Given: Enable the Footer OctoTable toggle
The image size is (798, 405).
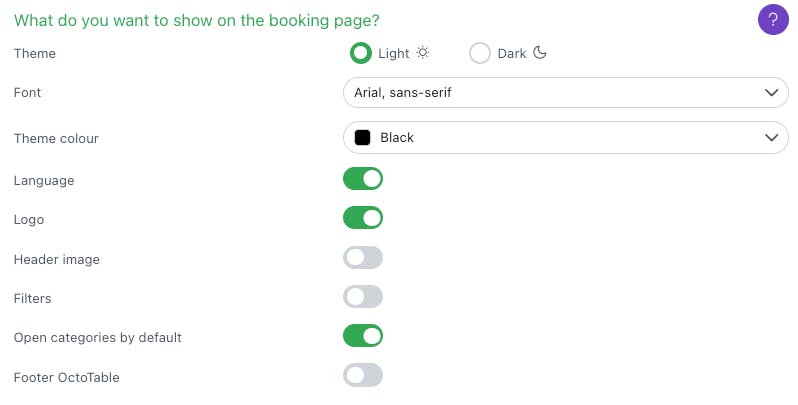Looking at the screenshot, I should pos(363,376).
